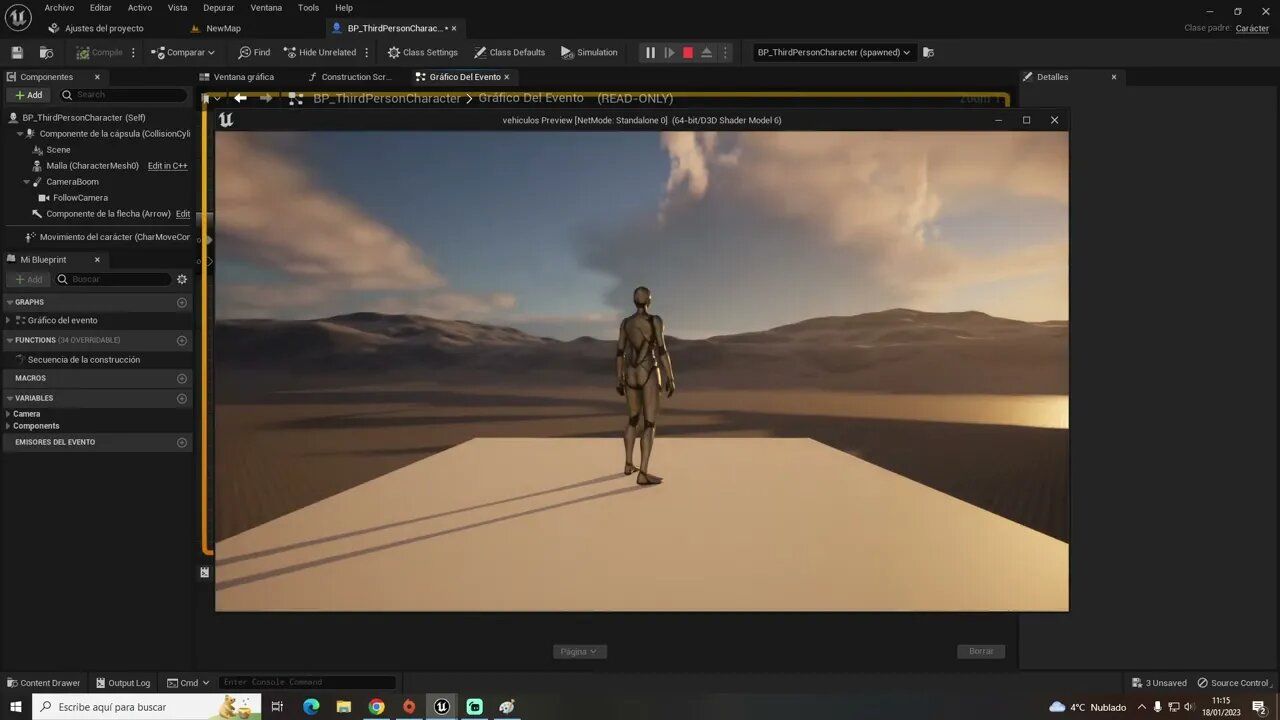1280x720 pixels.
Task: Toggle Hide Unrelated nodes
Action: 320,52
